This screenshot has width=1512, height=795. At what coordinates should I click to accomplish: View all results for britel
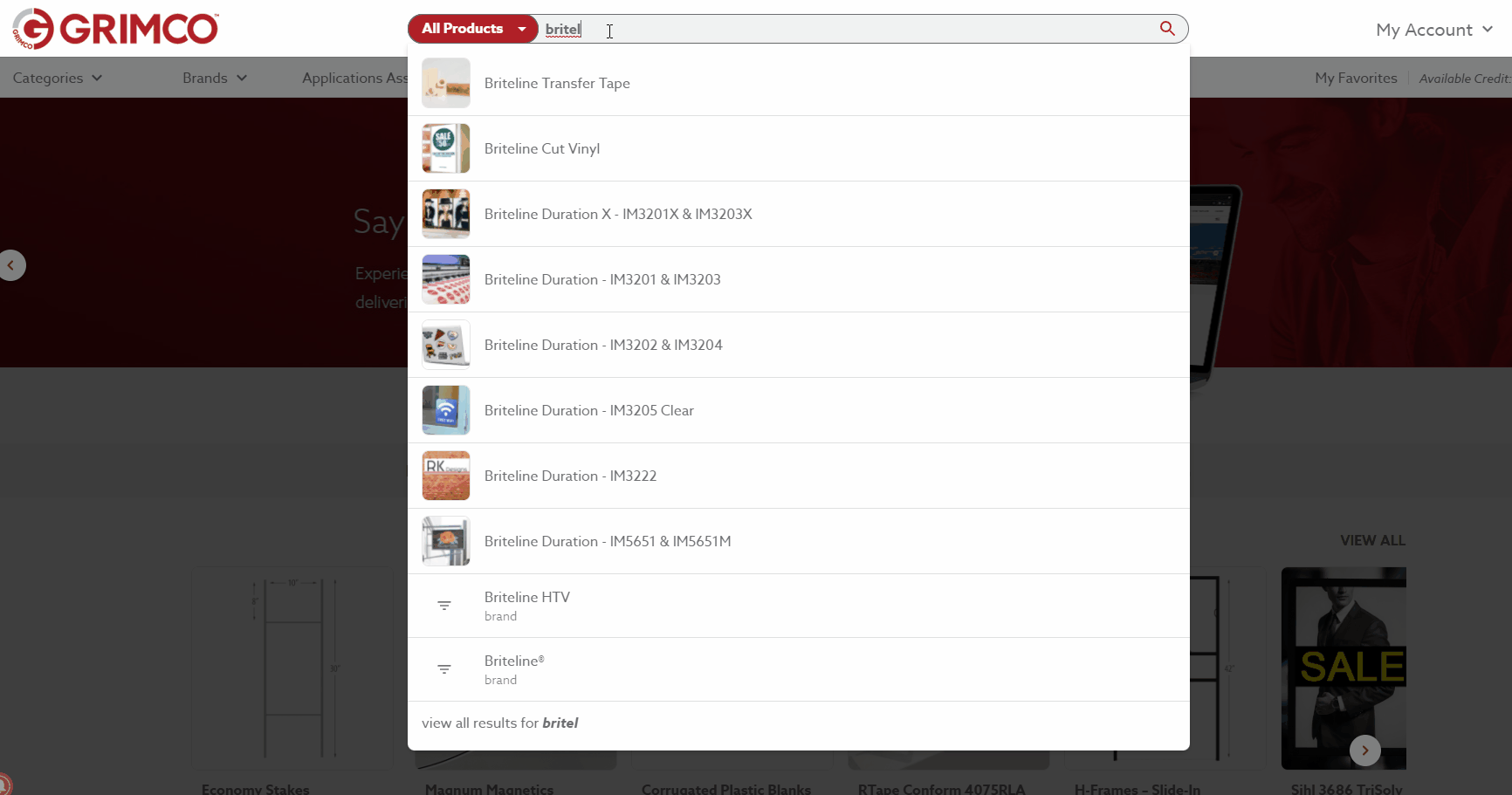click(x=500, y=723)
